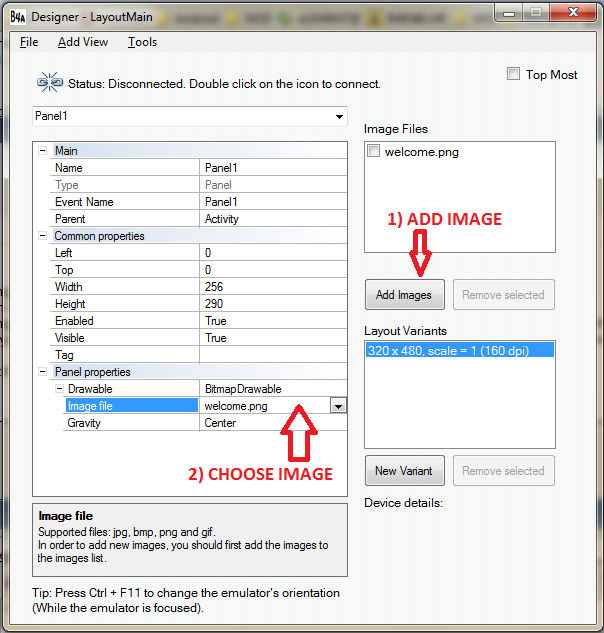Select the Width property label
Screen dimensions: 604x633
(69, 286)
